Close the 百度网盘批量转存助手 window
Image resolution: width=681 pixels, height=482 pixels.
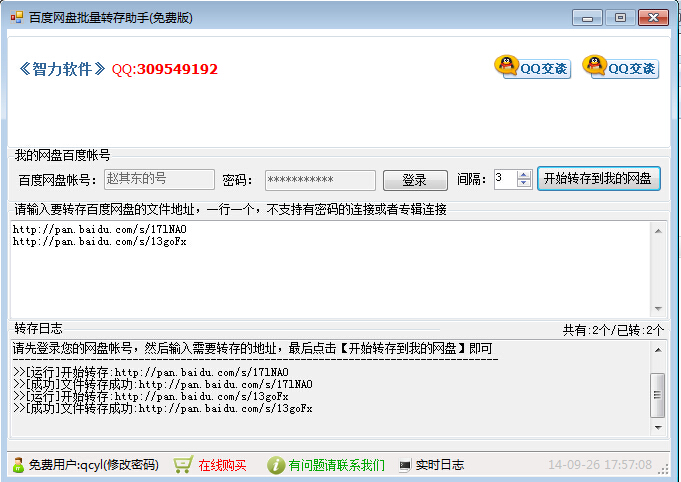653,18
